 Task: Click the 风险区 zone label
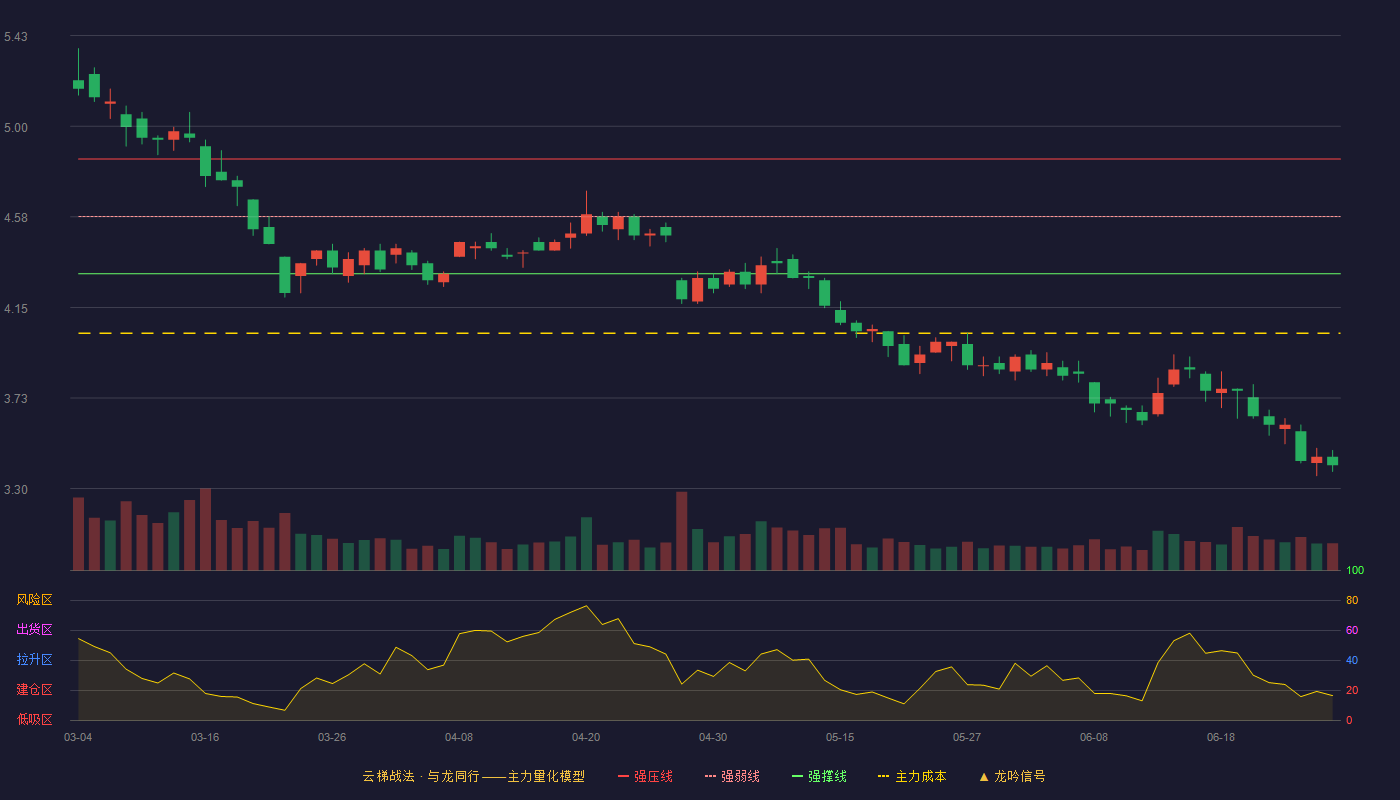[x=34, y=600]
